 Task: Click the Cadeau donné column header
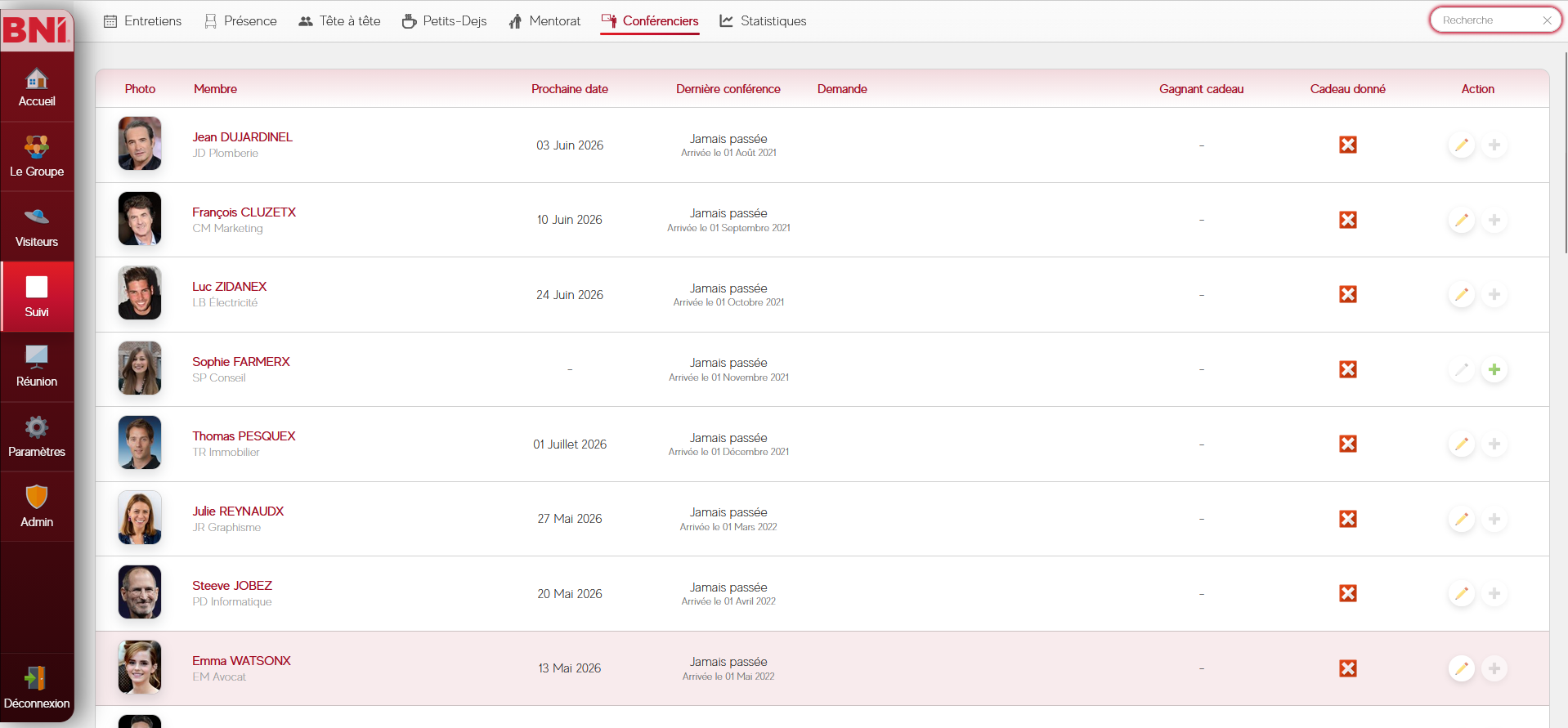[x=1348, y=89]
